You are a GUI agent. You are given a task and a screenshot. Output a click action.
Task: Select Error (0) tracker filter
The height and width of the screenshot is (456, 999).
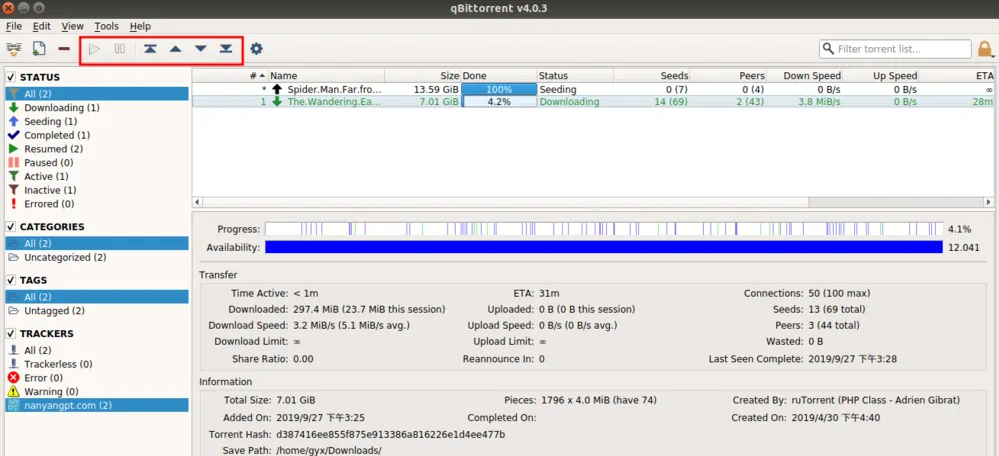[x=97, y=378]
